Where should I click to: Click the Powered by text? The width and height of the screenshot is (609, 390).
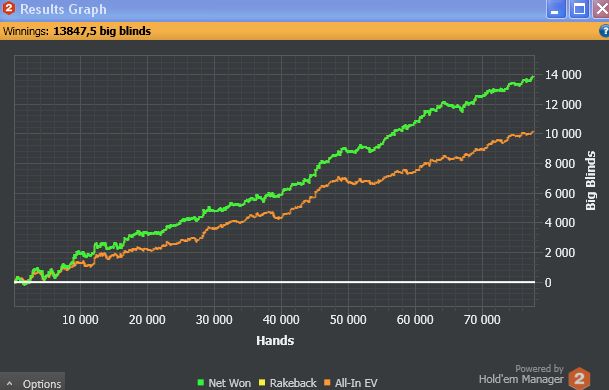539,368
